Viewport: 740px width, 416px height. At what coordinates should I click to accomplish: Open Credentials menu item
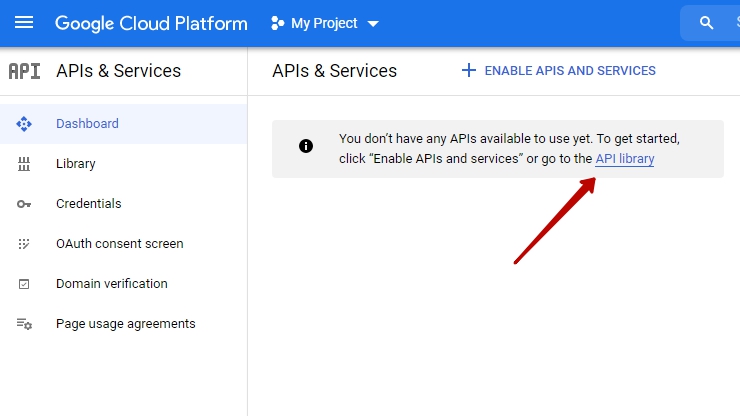tap(124, 204)
